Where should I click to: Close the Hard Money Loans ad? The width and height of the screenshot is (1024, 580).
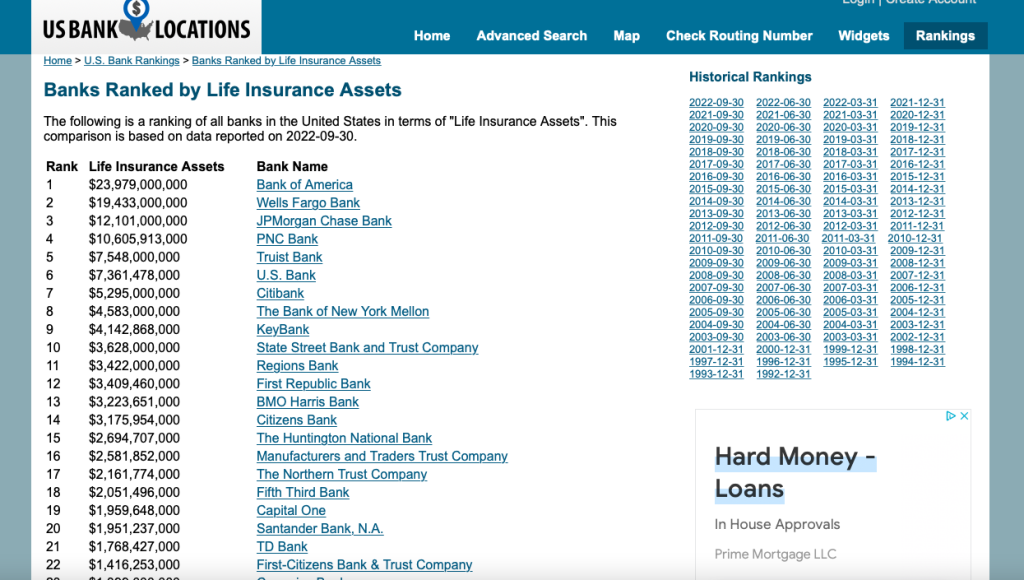(x=964, y=416)
